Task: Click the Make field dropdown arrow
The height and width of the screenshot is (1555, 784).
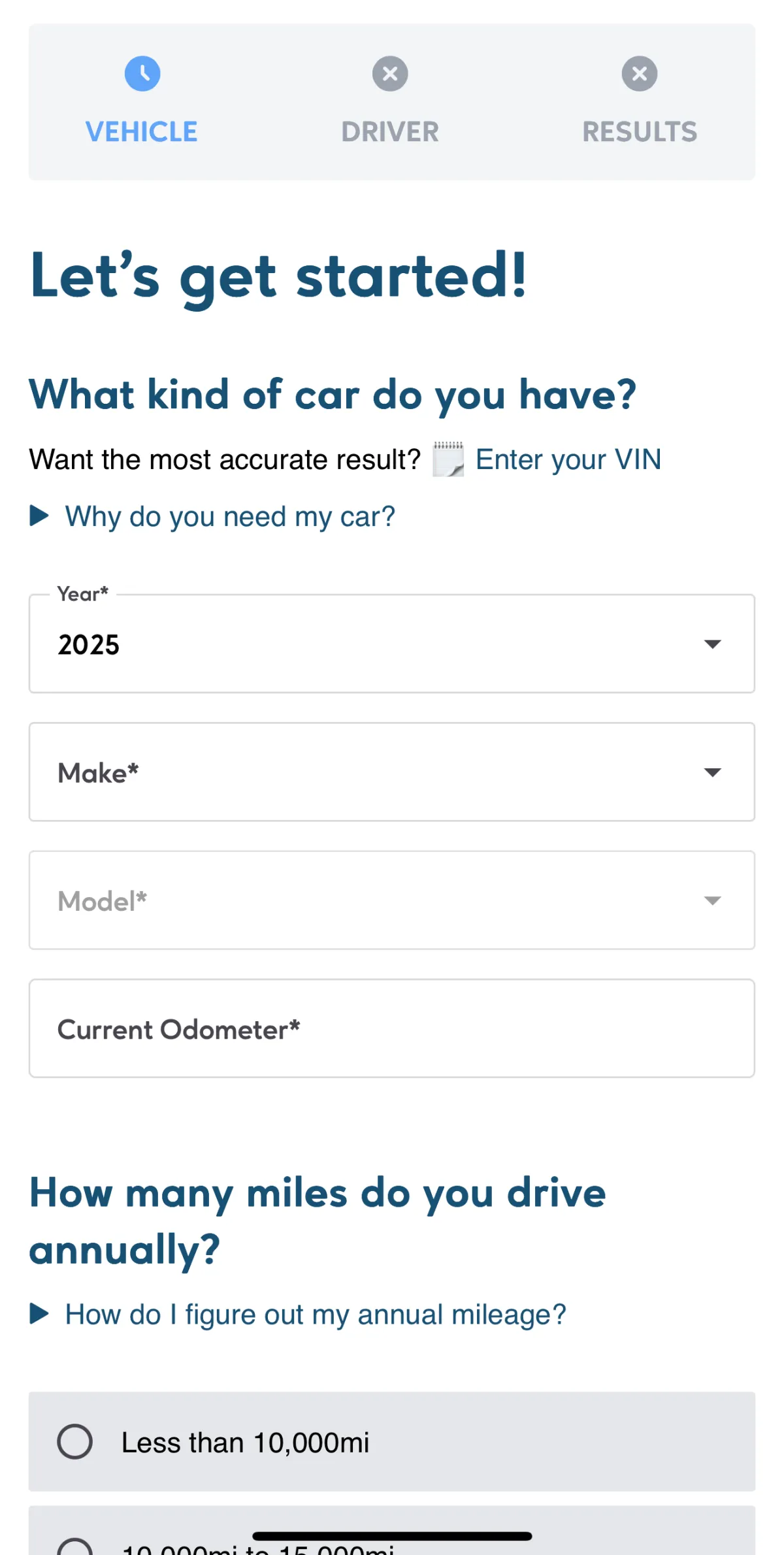Action: 712,772
